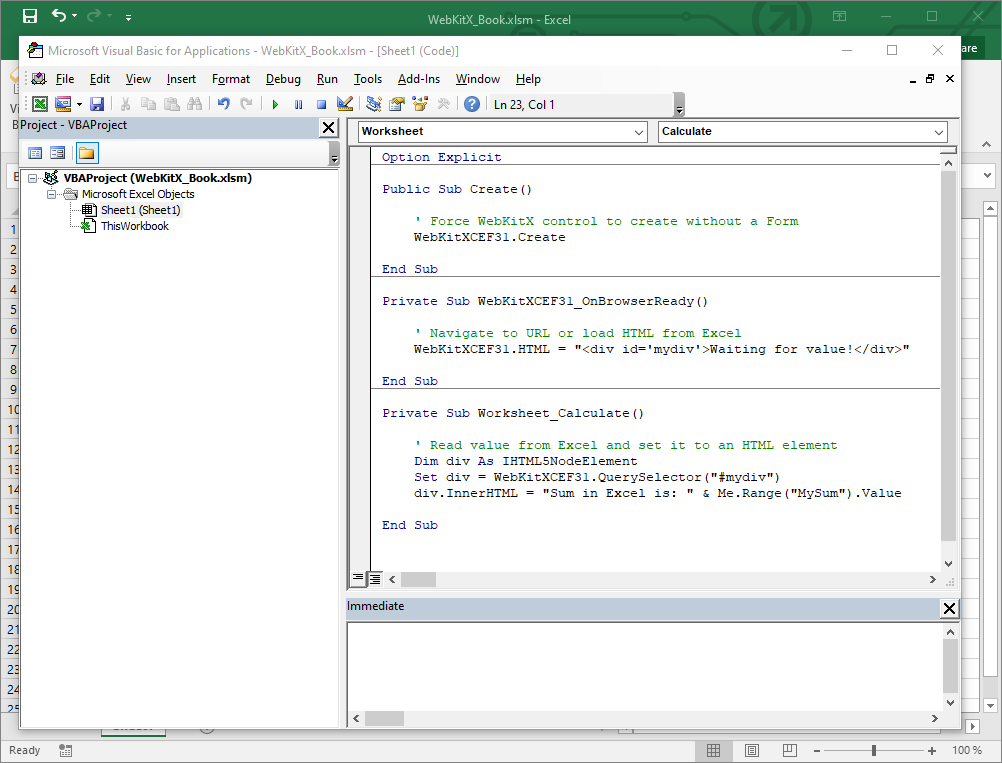Open the Debug menu
The width and height of the screenshot is (1002, 763).
283,79
